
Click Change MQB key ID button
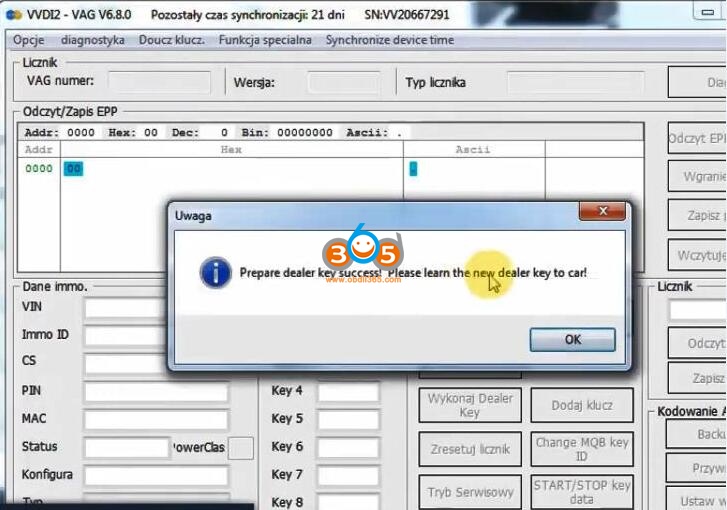(x=582, y=449)
